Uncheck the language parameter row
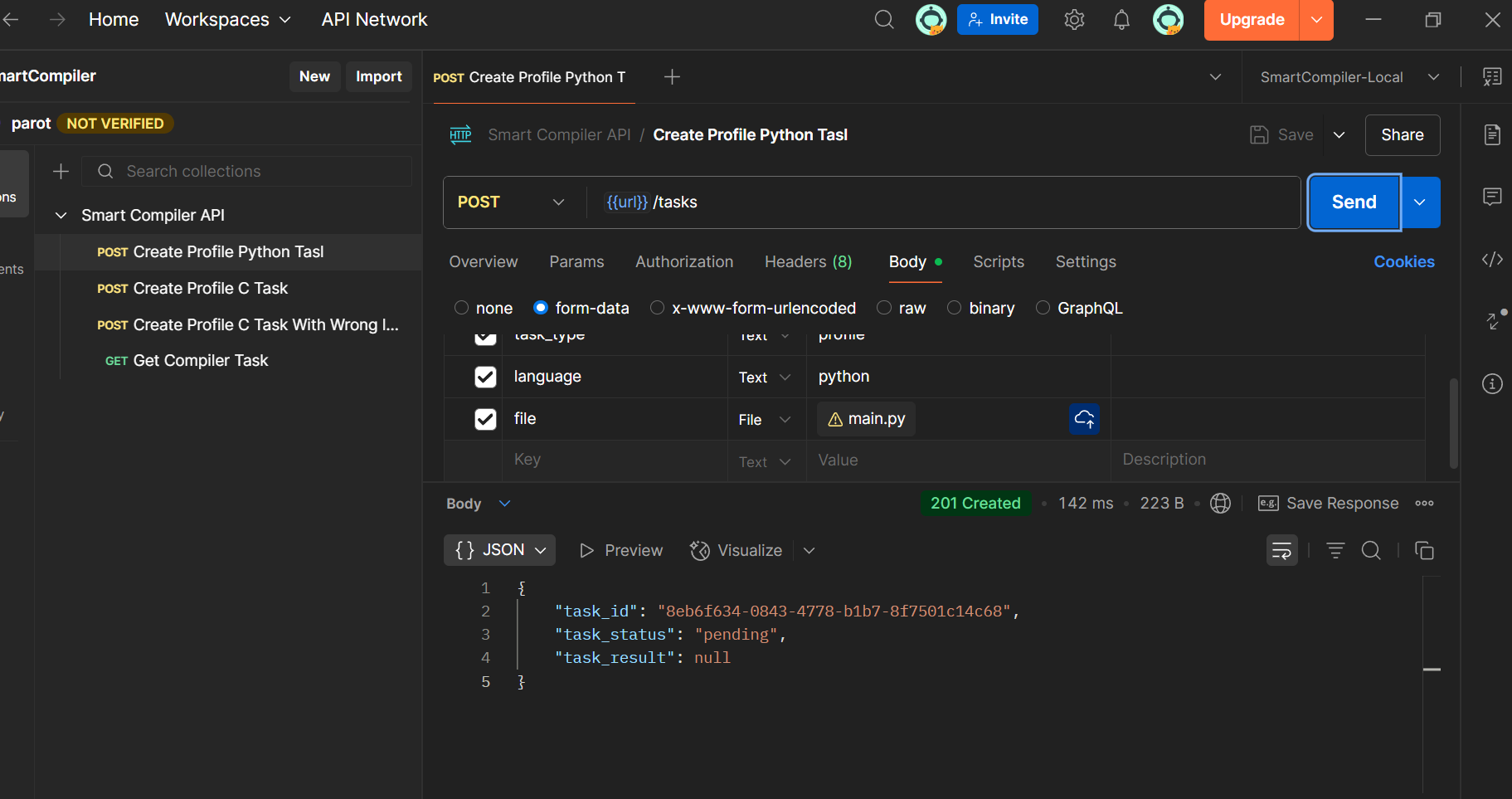The height and width of the screenshot is (799, 1512). tap(485, 377)
